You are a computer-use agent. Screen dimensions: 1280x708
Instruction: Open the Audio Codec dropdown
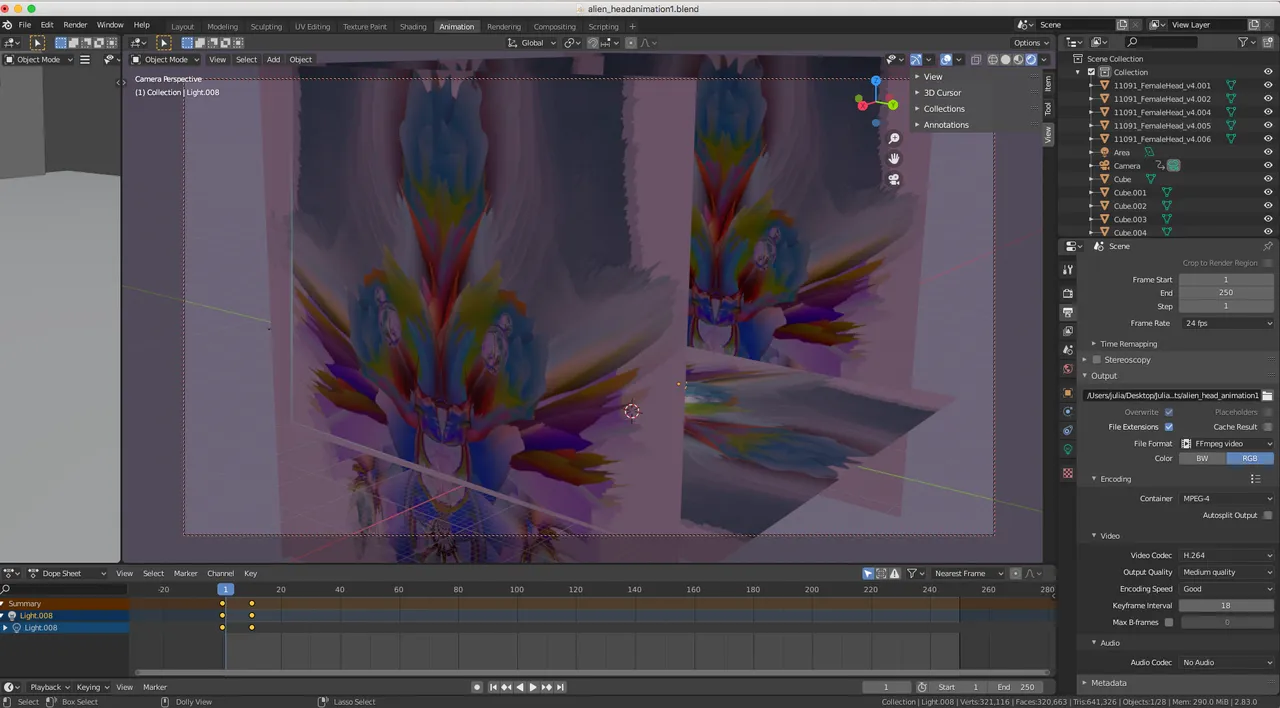1226,662
